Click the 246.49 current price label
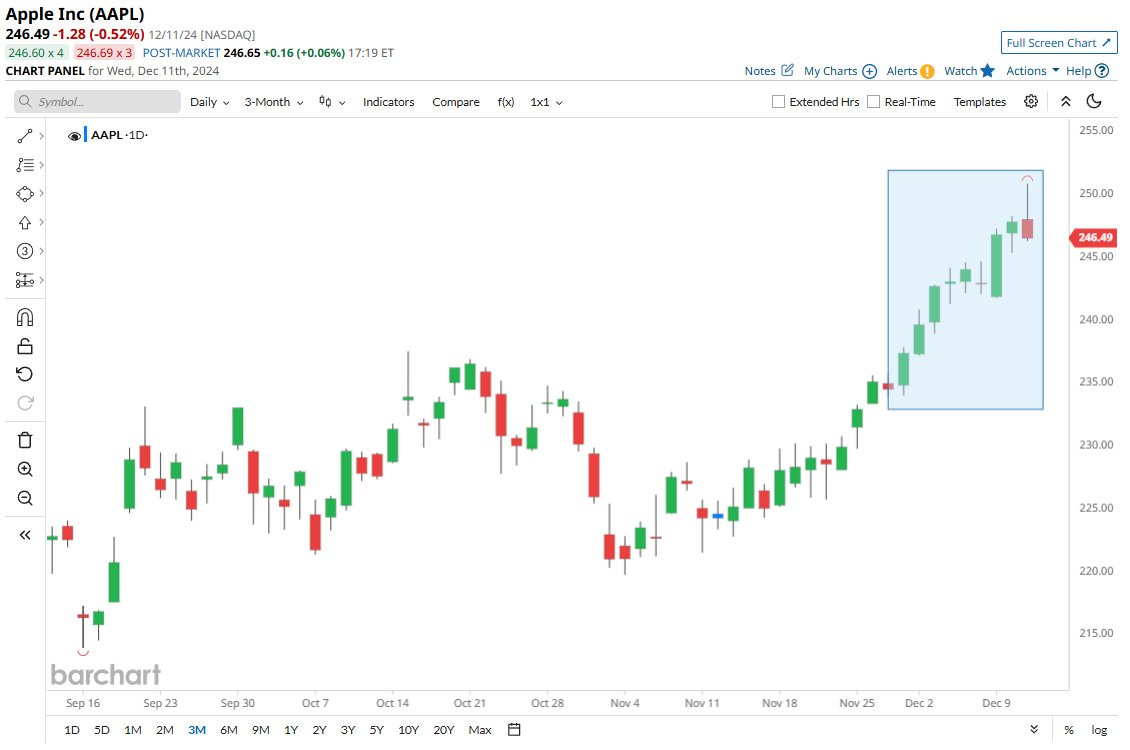 1094,237
